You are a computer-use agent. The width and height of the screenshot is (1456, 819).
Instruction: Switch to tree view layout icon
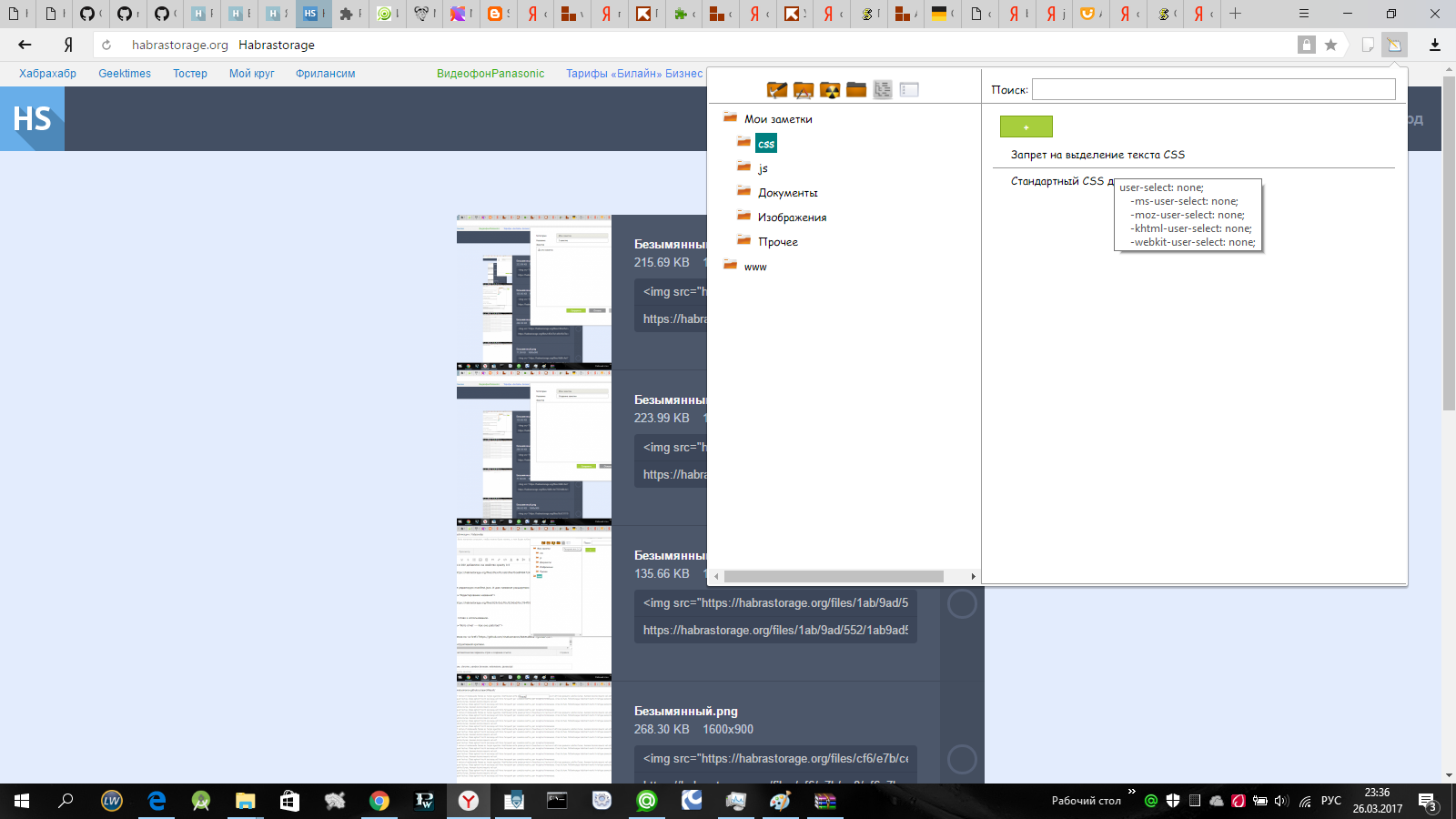pyautogui.click(x=883, y=89)
